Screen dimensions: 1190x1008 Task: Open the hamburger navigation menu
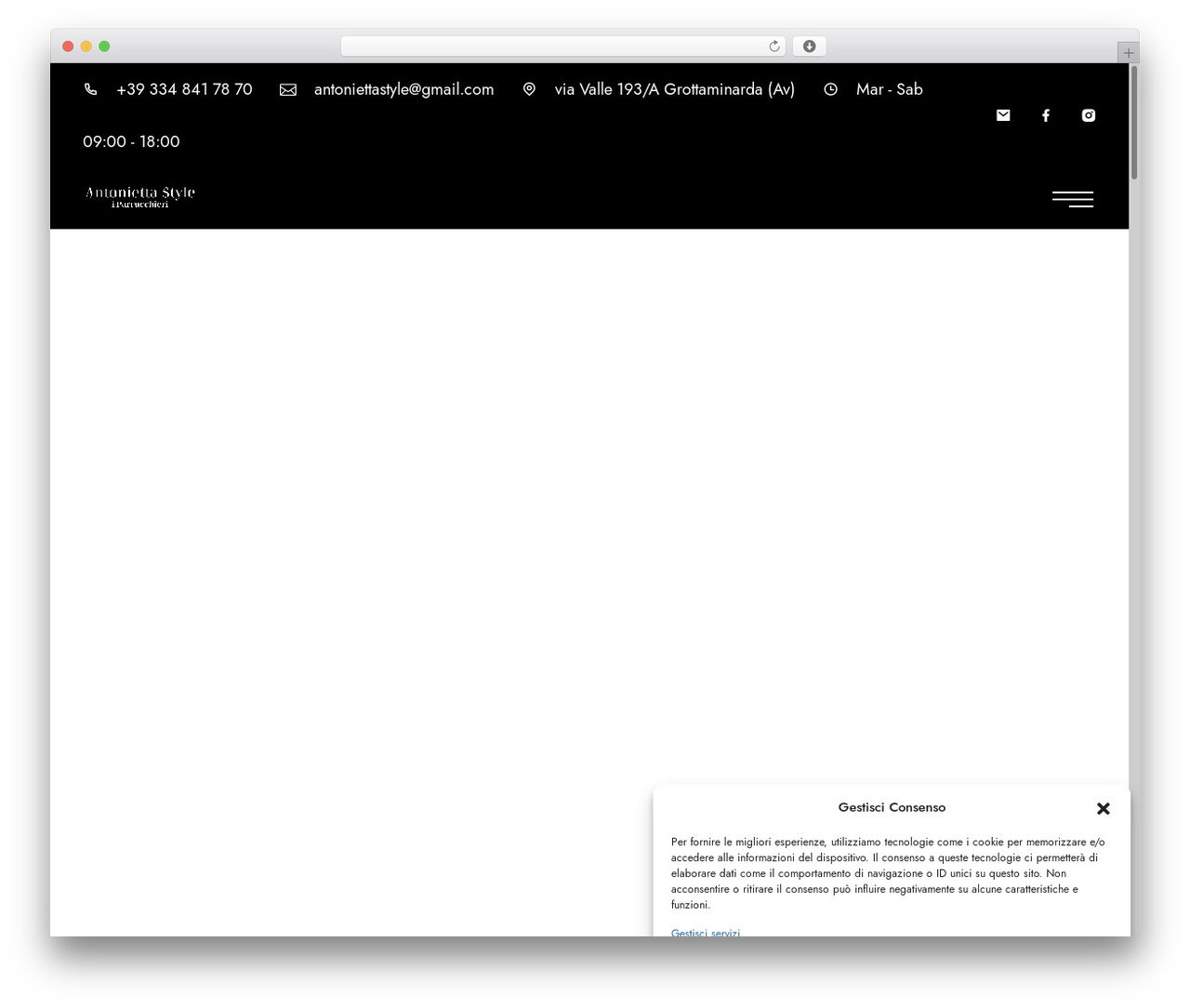(x=1073, y=199)
